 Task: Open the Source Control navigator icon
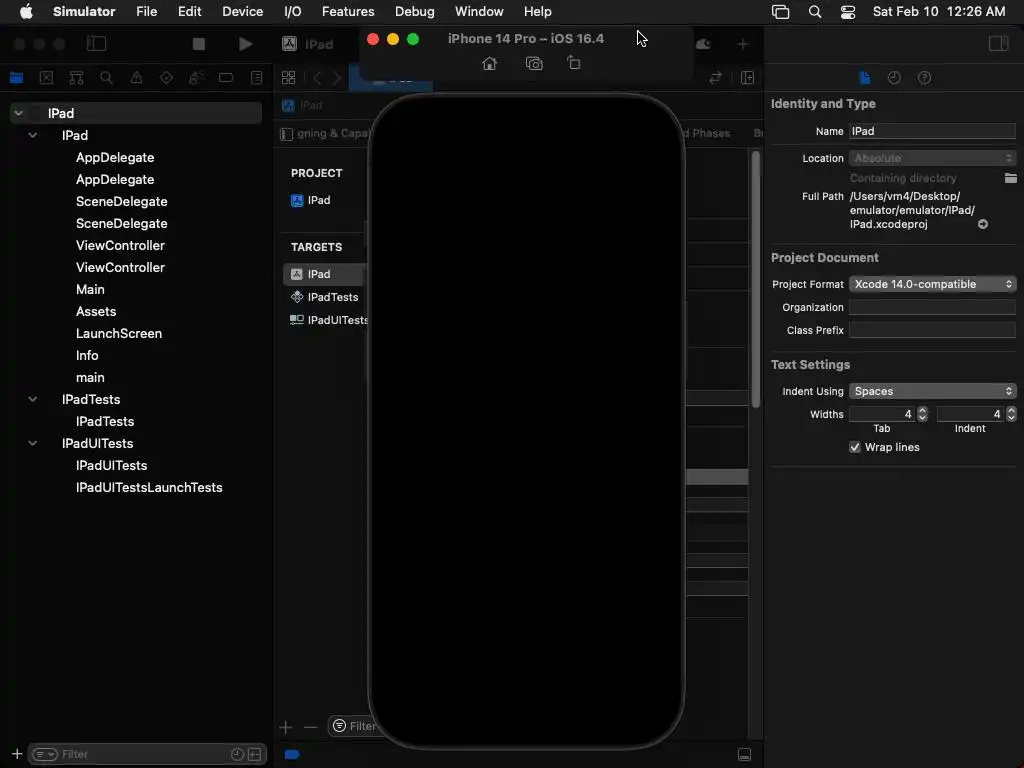(x=46, y=78)
